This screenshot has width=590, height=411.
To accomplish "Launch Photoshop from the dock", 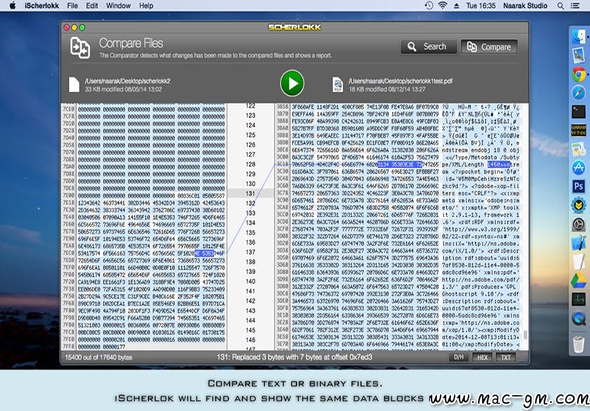I will click(579, 186).
